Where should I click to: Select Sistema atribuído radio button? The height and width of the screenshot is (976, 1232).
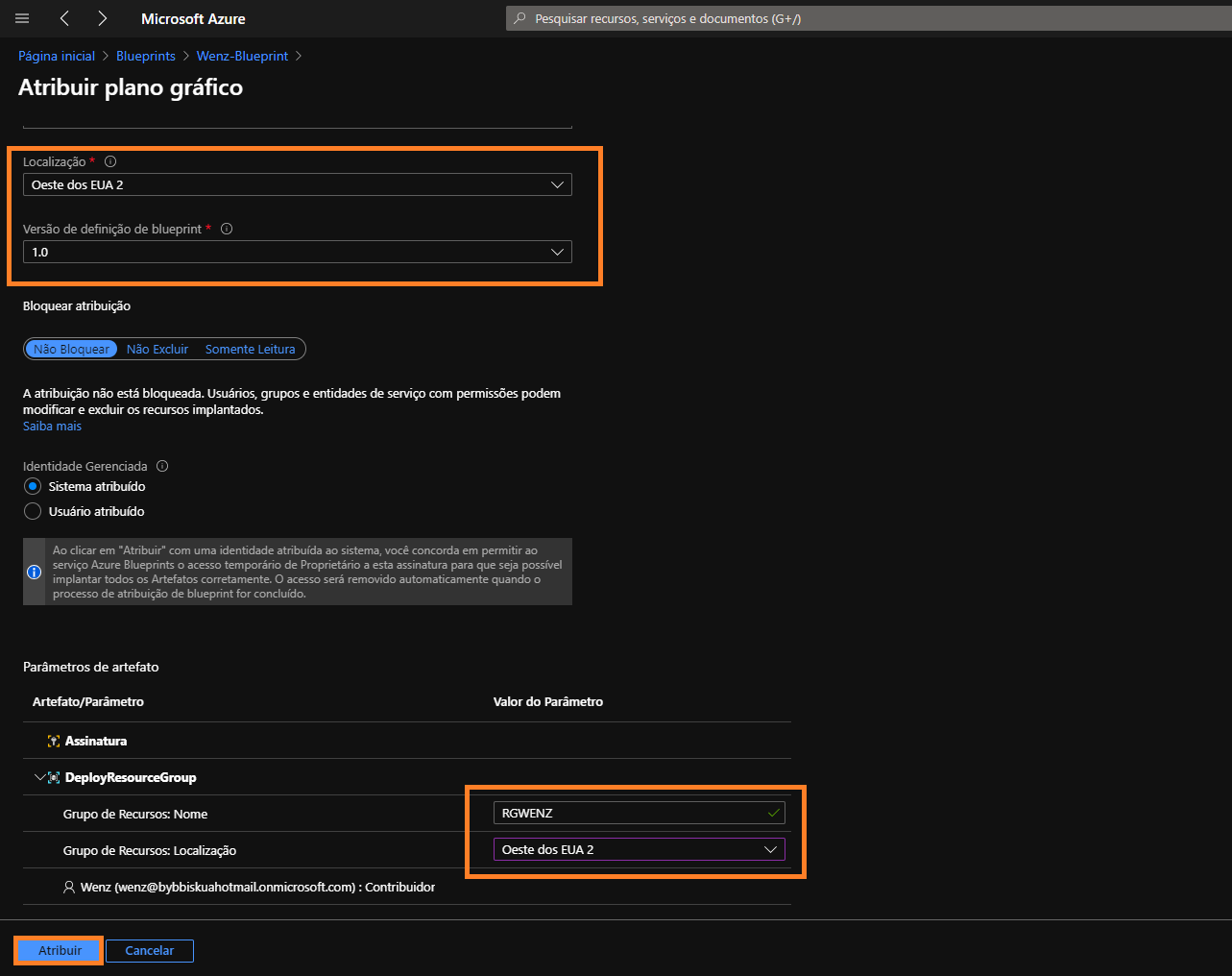click(x=33, y=486)
